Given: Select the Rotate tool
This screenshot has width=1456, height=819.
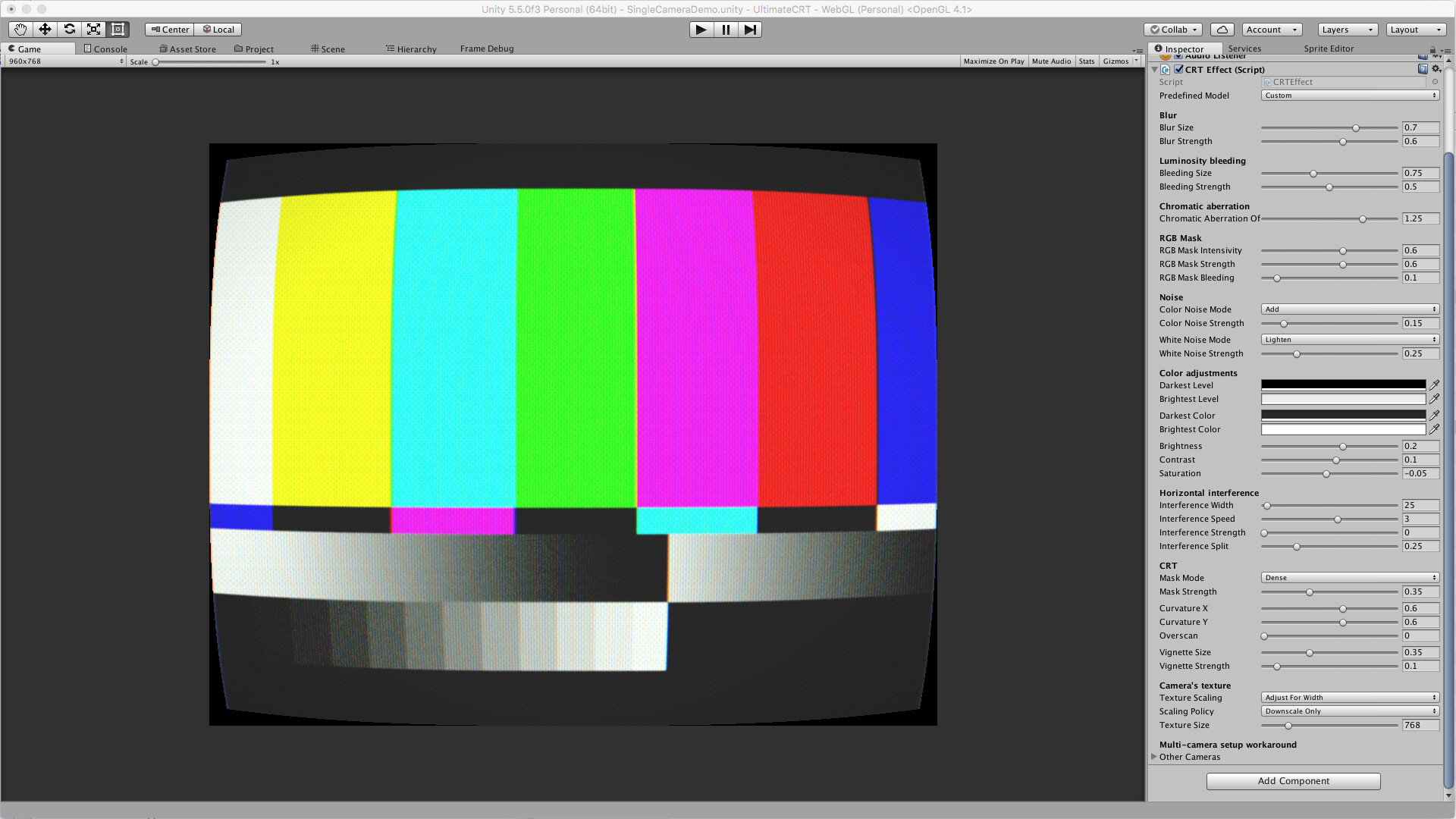Looking at the screenshot, I should click(x=70, y=29).
